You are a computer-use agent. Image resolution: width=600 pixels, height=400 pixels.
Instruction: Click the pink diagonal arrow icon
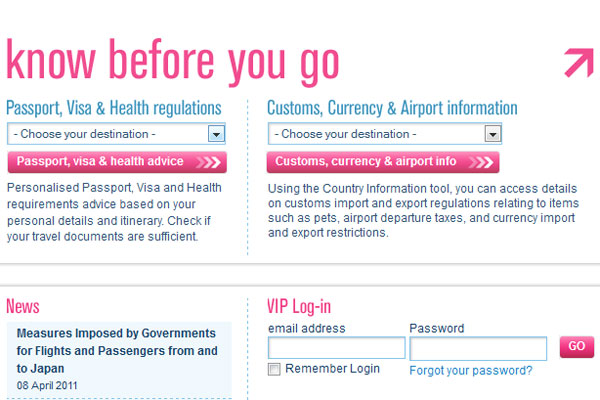(x=578, y=61)
